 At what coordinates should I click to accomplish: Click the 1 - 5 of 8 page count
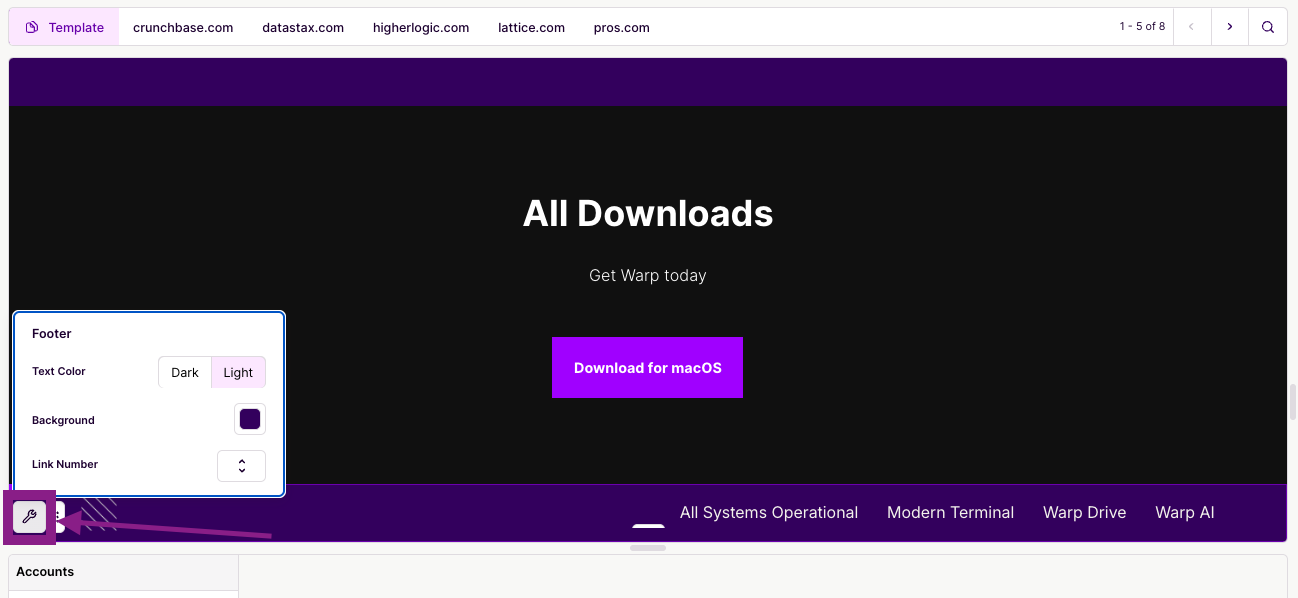tap(1142, 27)
